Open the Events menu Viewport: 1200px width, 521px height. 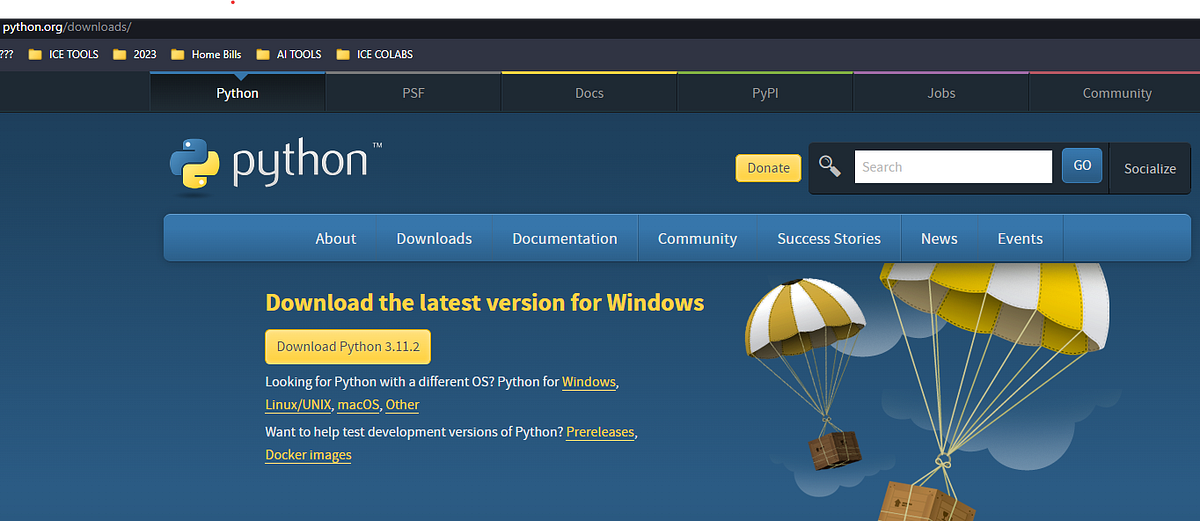[x=1020, y=238]
